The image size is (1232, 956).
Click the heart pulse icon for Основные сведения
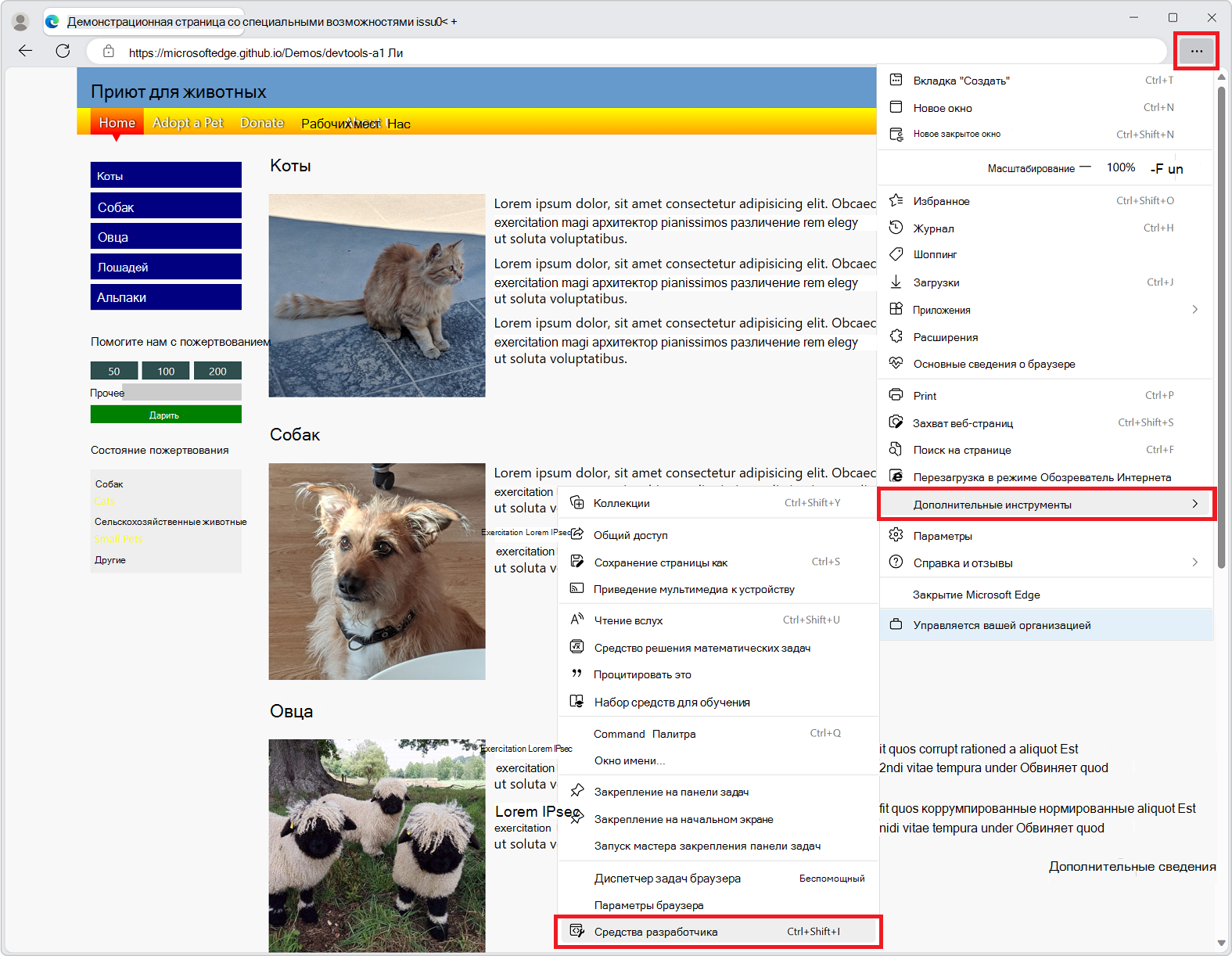click(896, 363)
